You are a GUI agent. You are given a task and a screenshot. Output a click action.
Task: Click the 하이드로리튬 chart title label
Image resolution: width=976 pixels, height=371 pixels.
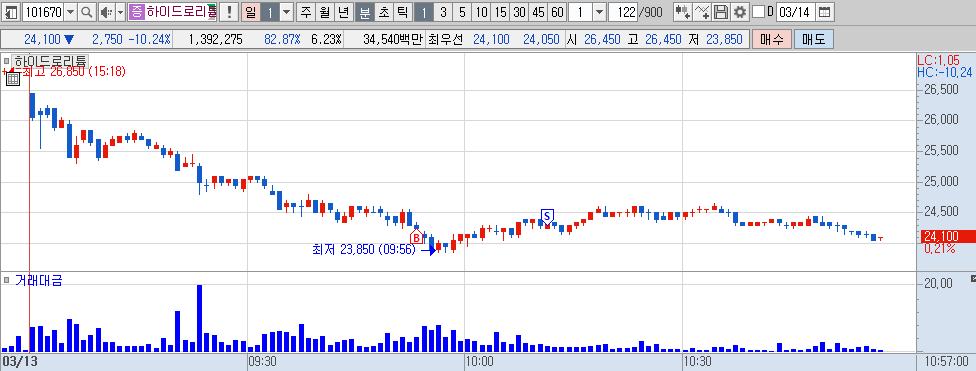point(51,61)
